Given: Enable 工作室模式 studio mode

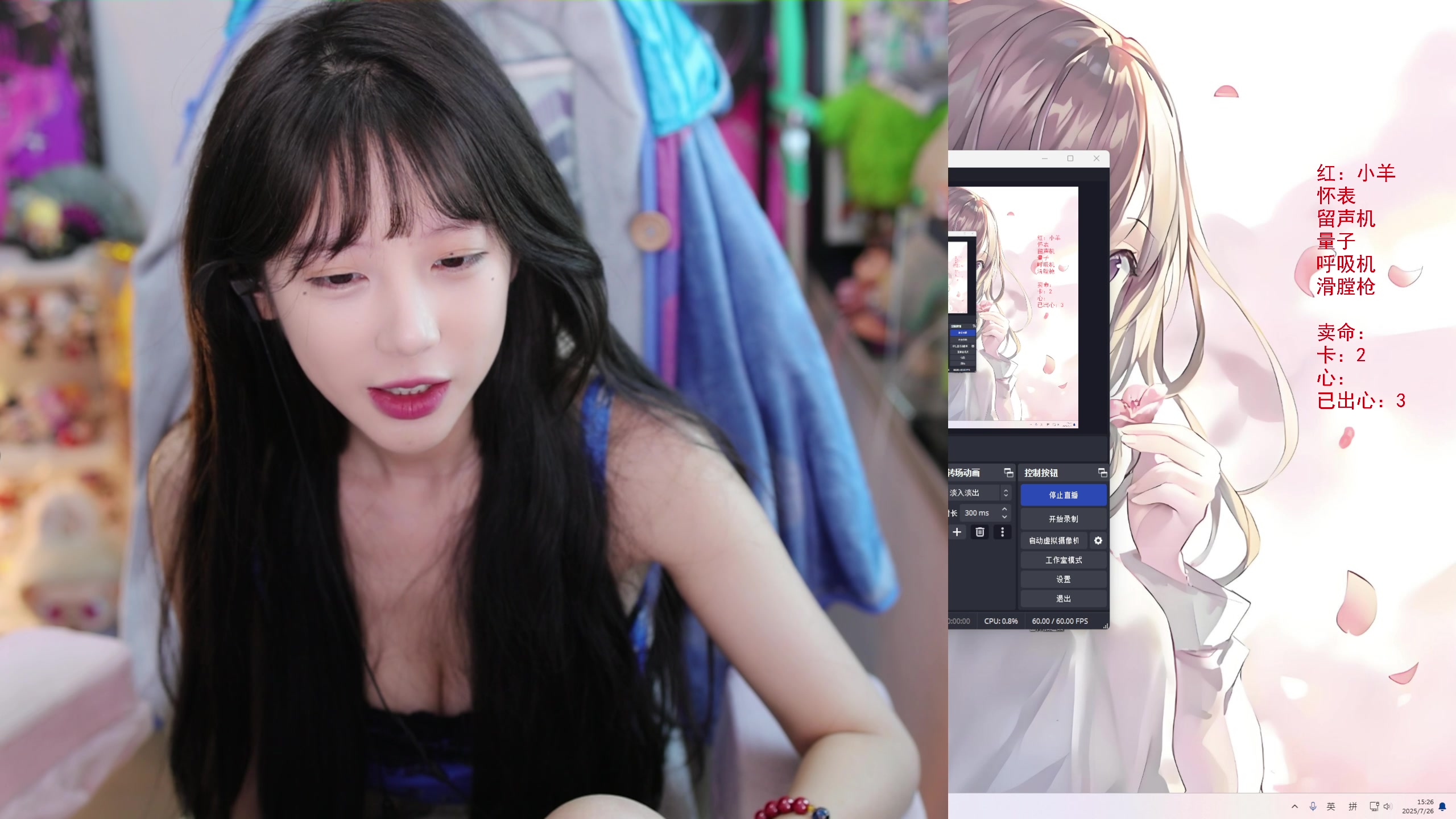Looking at the screenshot, I should click(1063, 560).
